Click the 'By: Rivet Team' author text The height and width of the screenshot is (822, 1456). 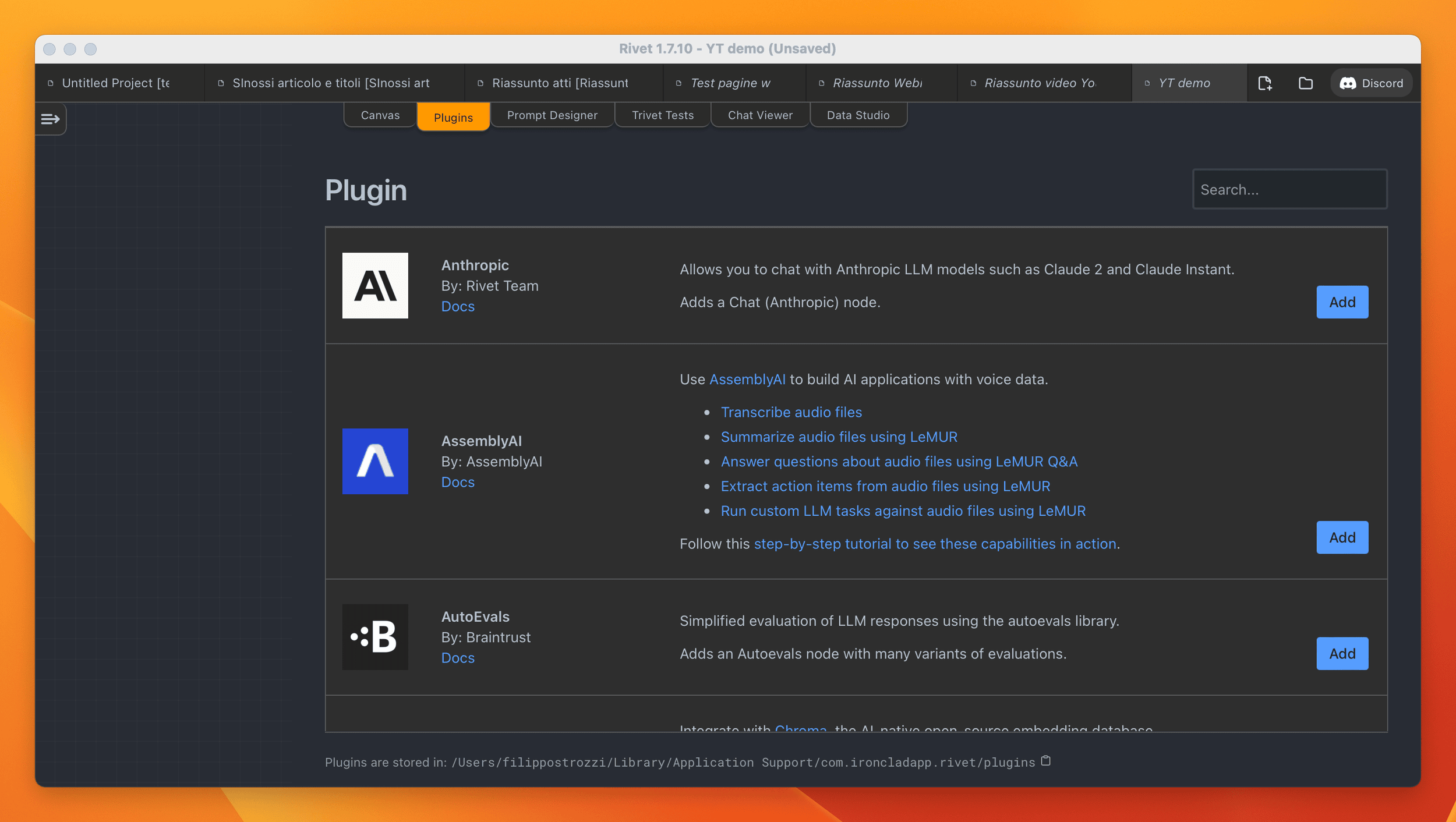(x=490, y=286)
